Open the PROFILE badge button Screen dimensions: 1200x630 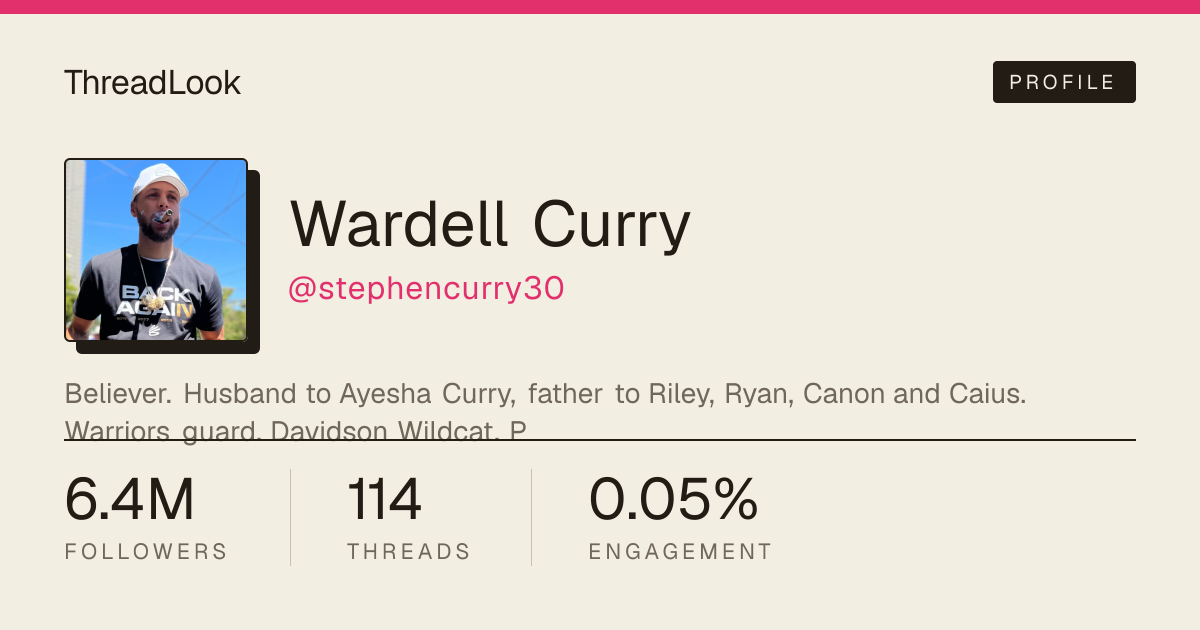coord(1064,82)
